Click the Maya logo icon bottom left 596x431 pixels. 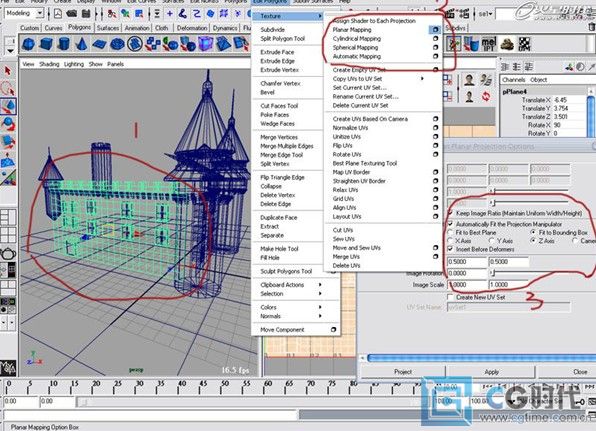(8, 368)
